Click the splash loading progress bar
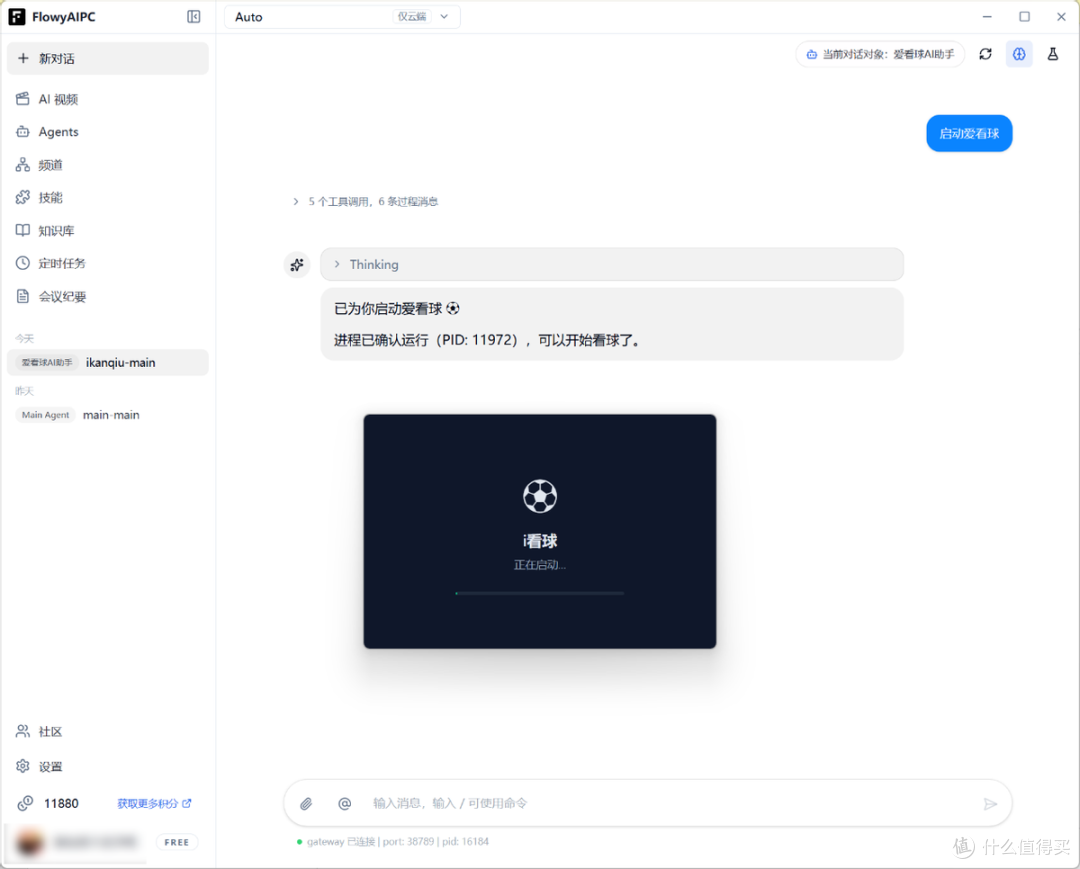1080x869 pixels. coord(539,593)
